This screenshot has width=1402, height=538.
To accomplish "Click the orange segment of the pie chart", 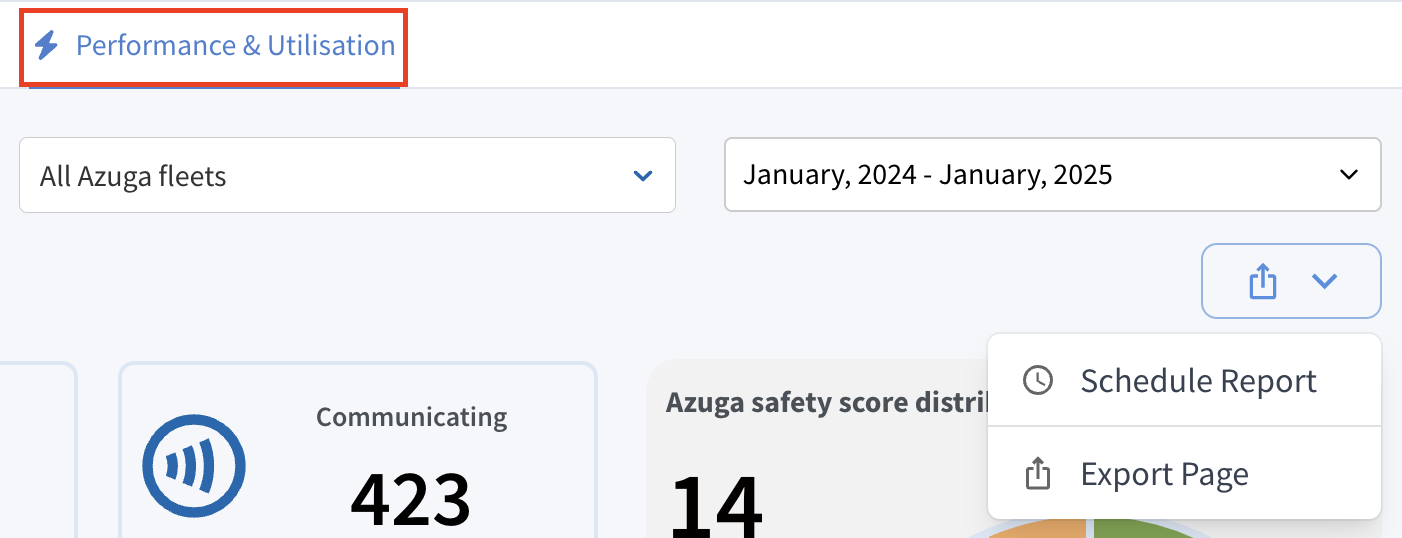I will [x=1040, y=530].
